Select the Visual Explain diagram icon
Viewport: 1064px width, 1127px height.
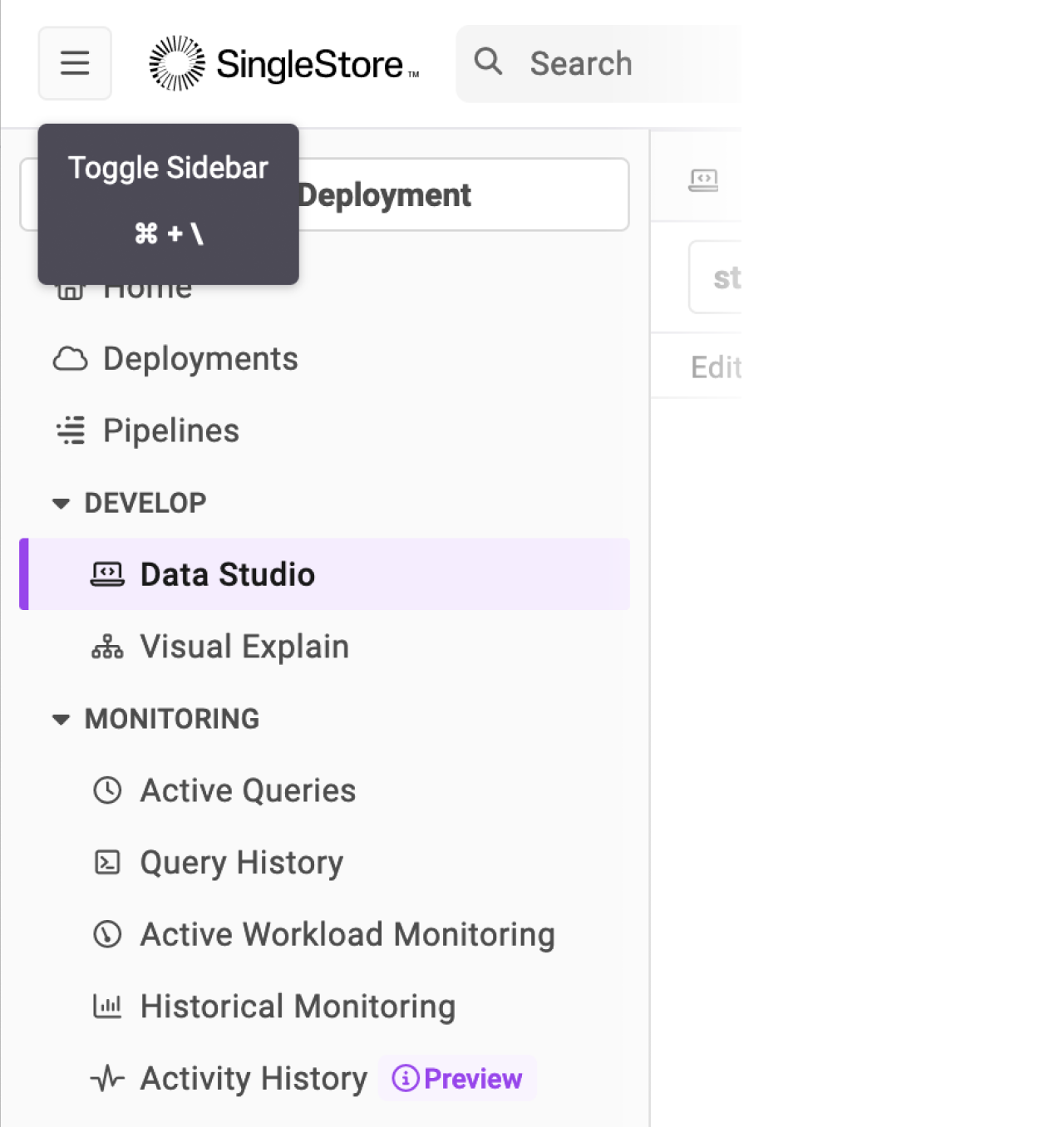click(106, 646)
